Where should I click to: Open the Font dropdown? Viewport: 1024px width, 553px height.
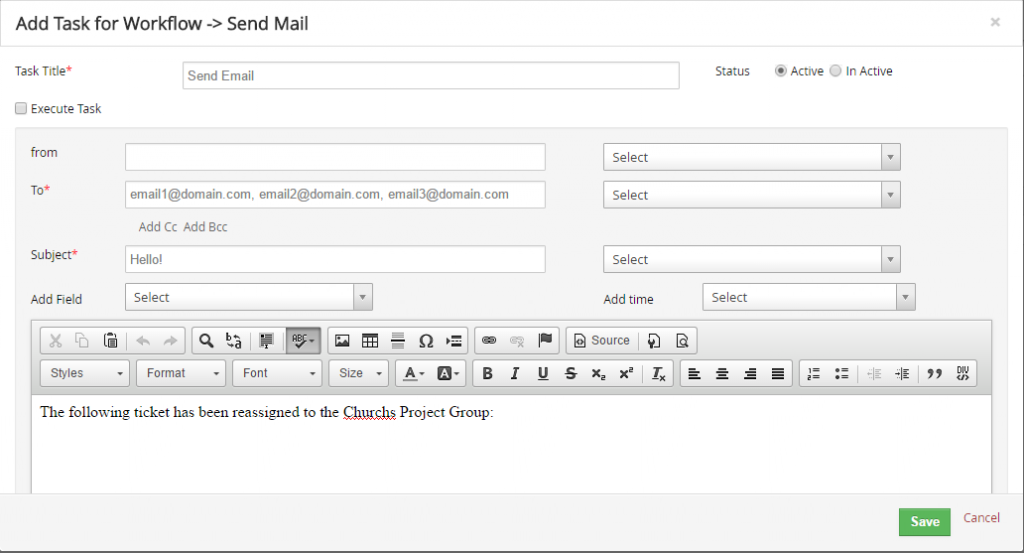[x=278, y=373]
